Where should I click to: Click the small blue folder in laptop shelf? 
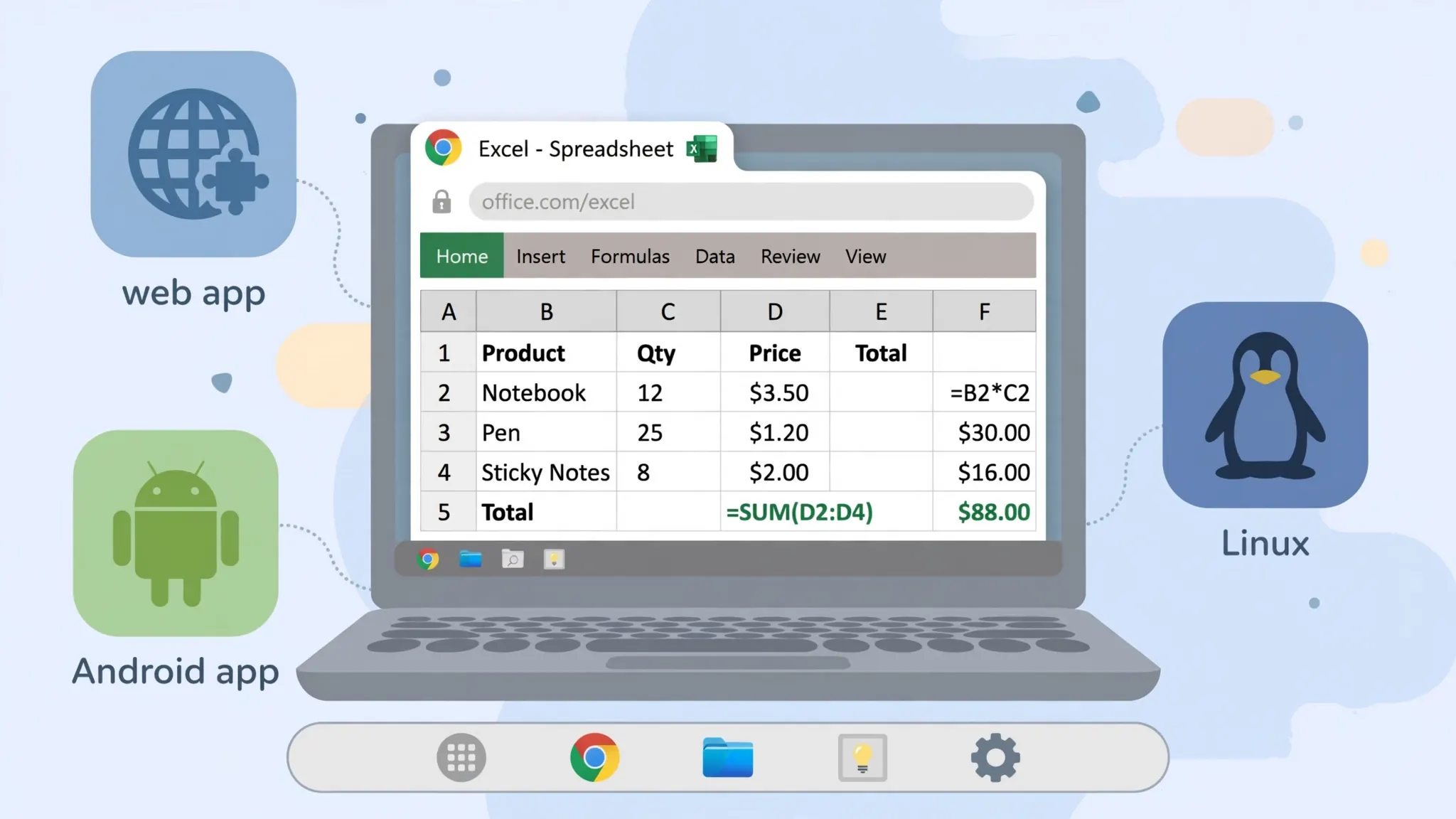point(470,560)
